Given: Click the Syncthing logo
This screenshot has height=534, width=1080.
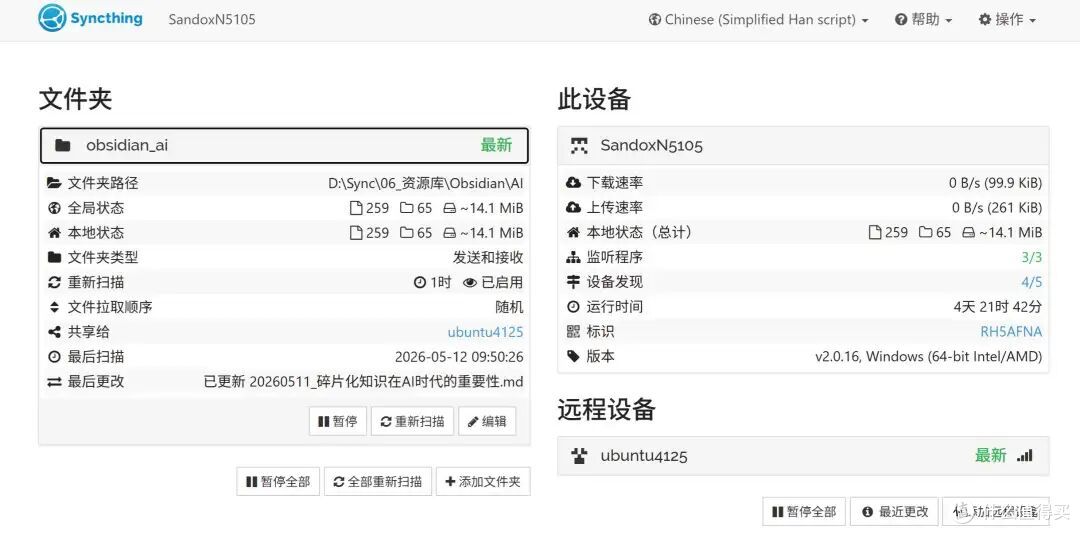Looking at the screenshot, I should point(90,19).
